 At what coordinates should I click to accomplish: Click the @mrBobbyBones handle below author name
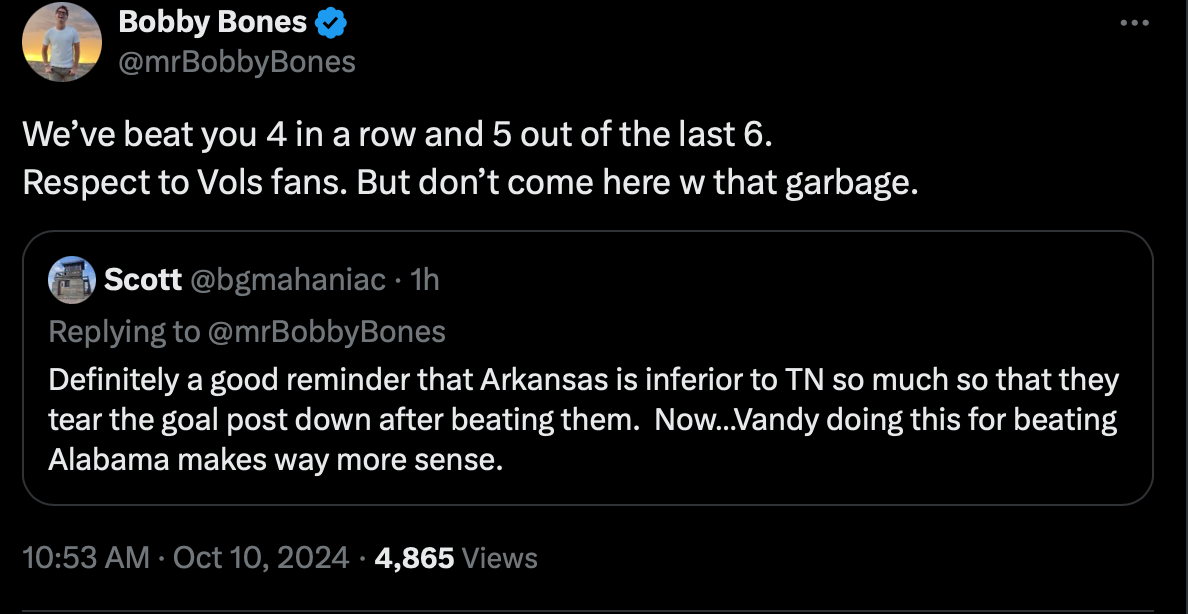[237, 62]
